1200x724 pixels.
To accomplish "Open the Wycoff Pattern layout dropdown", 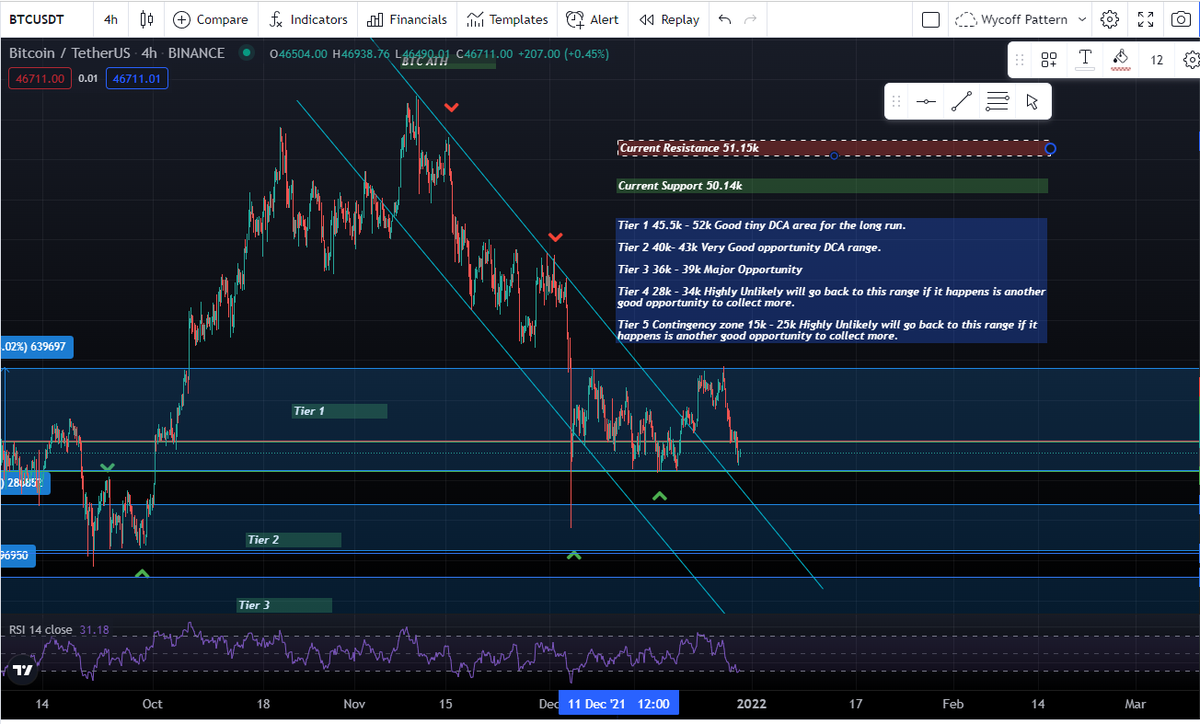I will click(1020, 19).
